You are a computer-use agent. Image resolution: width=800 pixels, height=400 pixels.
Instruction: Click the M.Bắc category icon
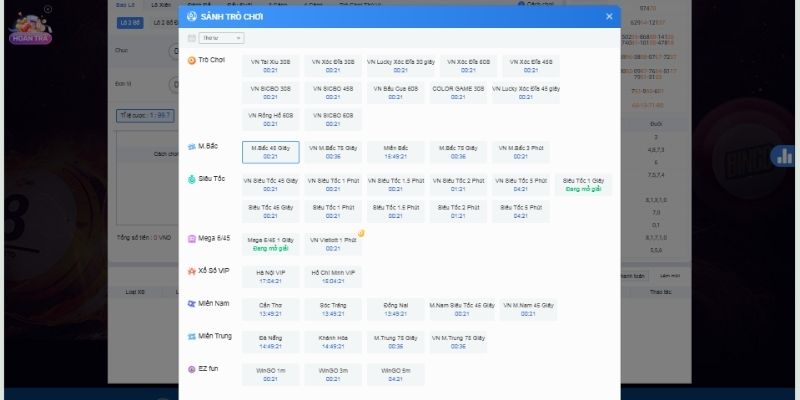192,147
